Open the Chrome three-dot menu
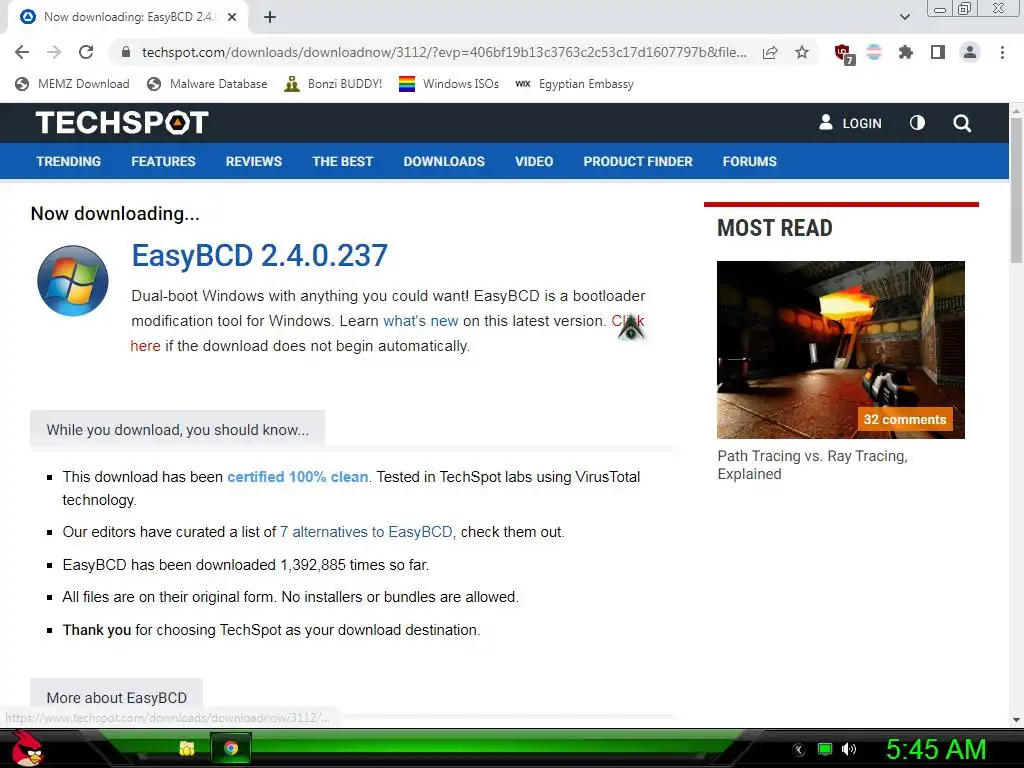Viewport: 1024px width, 768px height. [1002, 52]
